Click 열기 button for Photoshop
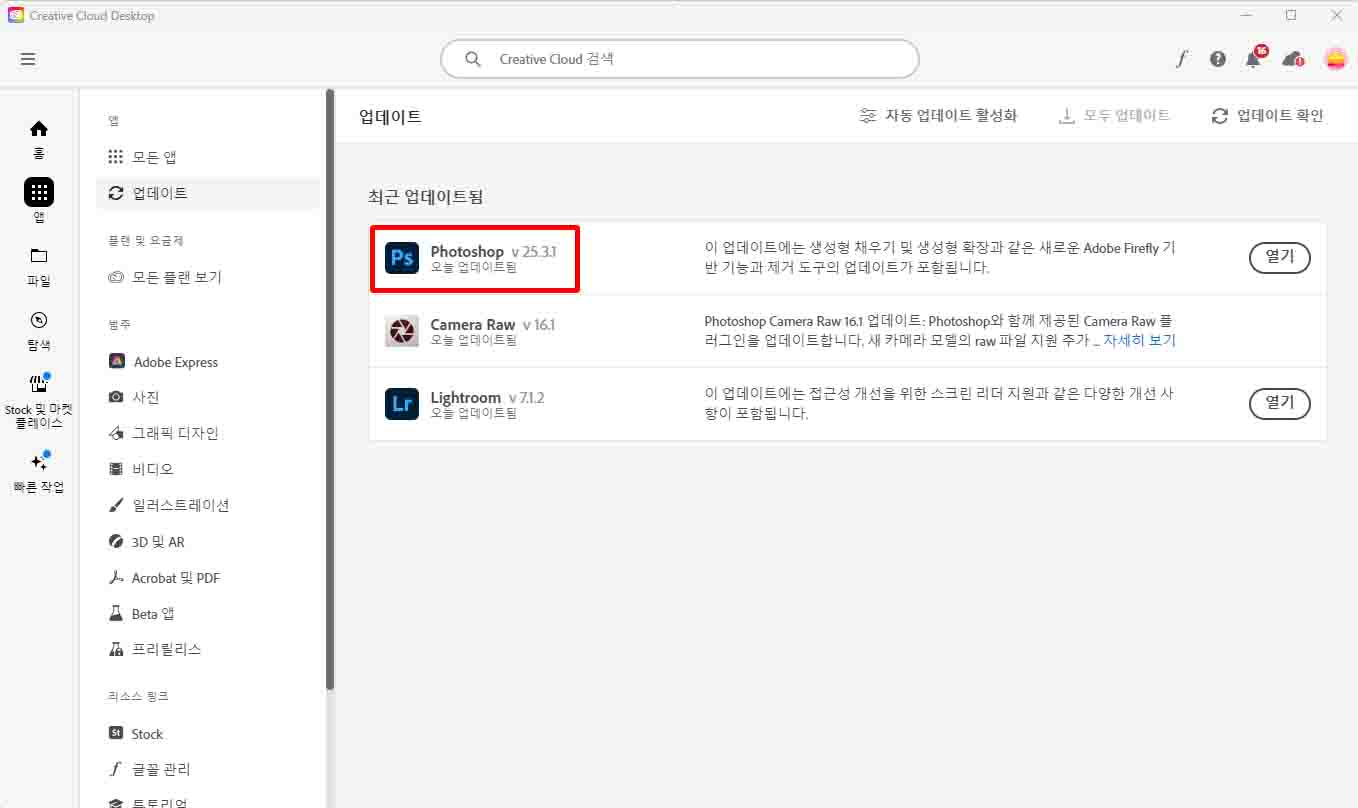Image resolution: width=1358 pixels, height=808 pixels. [1280, 257]
